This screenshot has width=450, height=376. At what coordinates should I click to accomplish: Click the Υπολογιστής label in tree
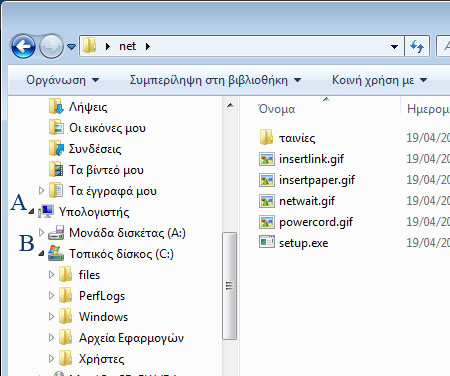tap(94, 212)
